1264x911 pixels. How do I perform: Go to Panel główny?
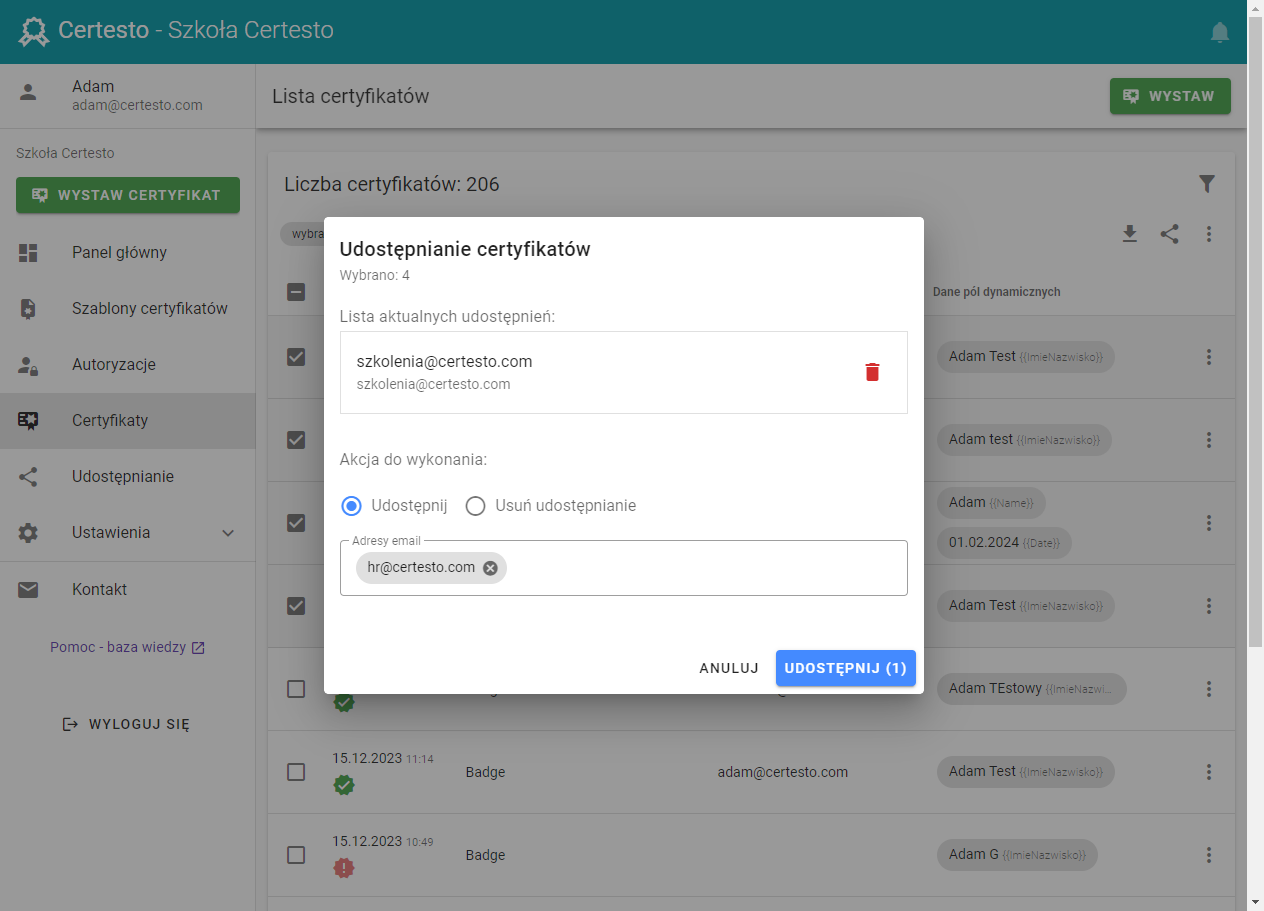[128, 253]
